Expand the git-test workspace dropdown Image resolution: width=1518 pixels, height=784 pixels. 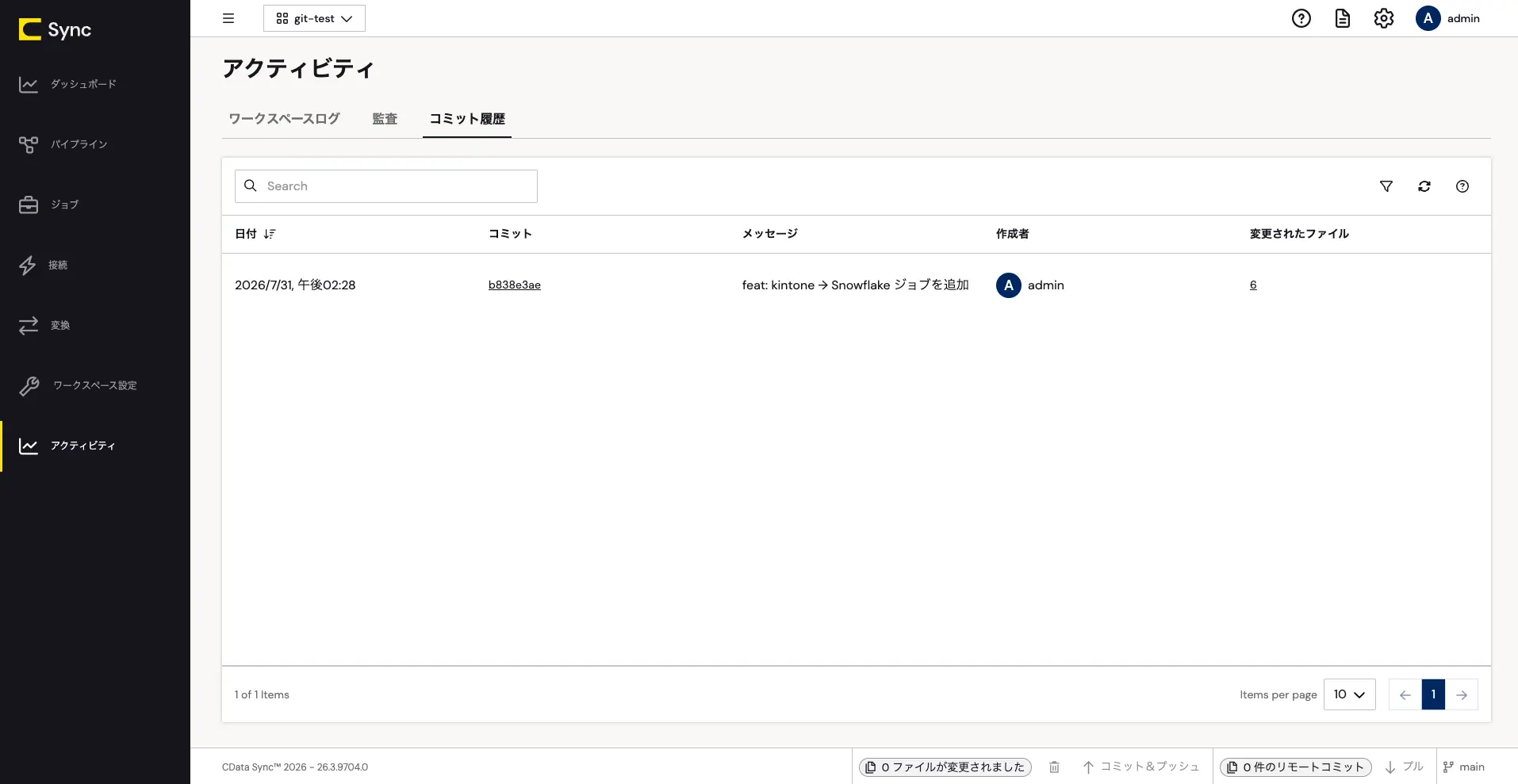[x=314, y=18]
